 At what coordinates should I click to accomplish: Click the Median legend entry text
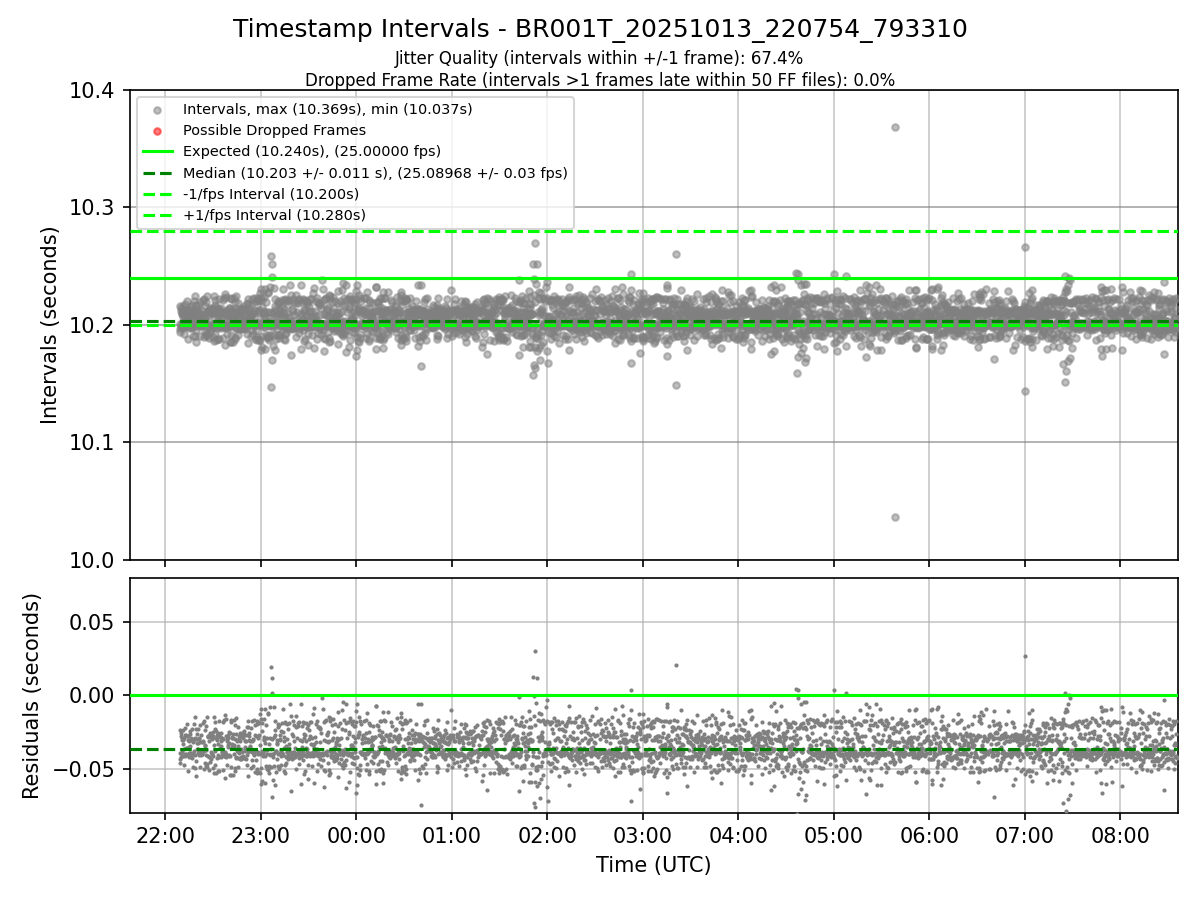(375, 173)
